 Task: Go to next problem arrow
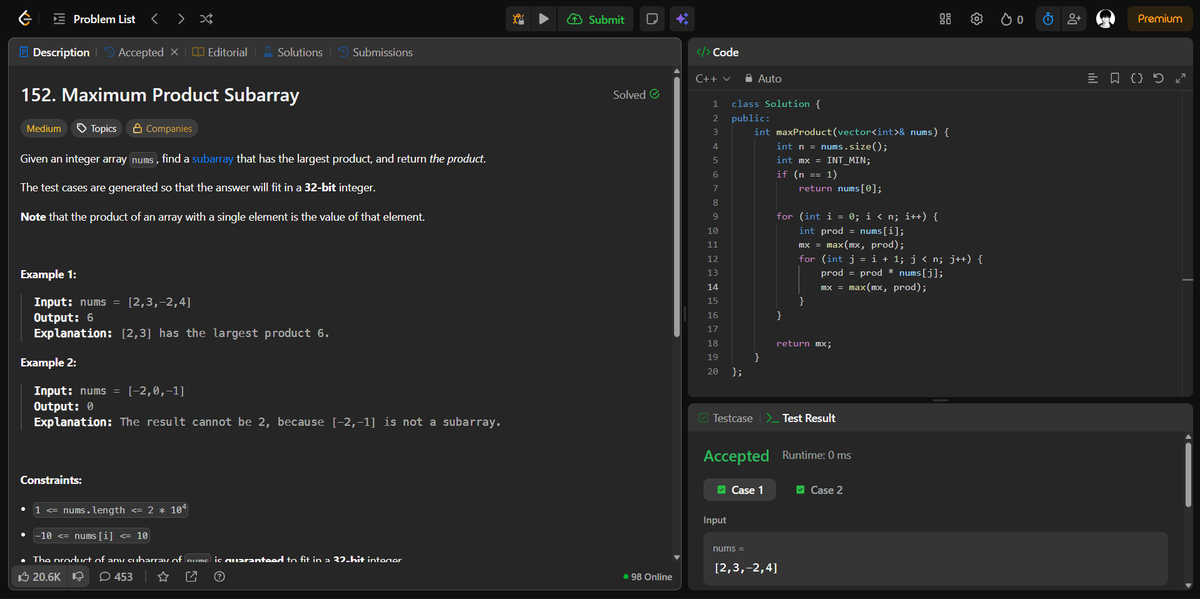[180, 19]
